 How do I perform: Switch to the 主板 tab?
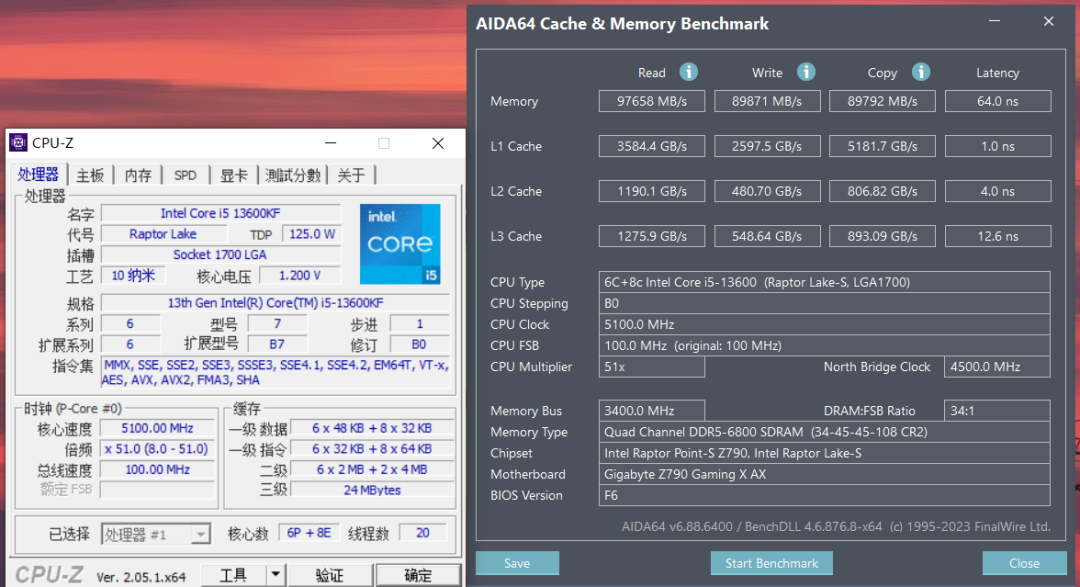click(x=90, y=176)
